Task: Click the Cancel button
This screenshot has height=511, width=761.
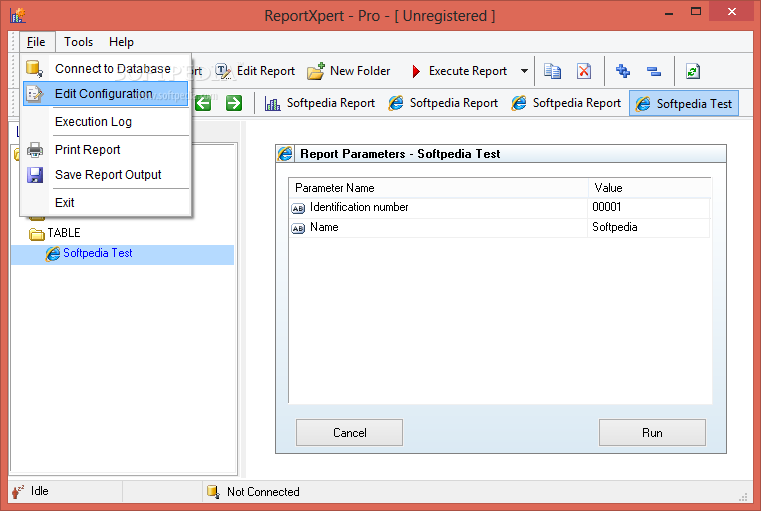Action: tap(349, 432)
